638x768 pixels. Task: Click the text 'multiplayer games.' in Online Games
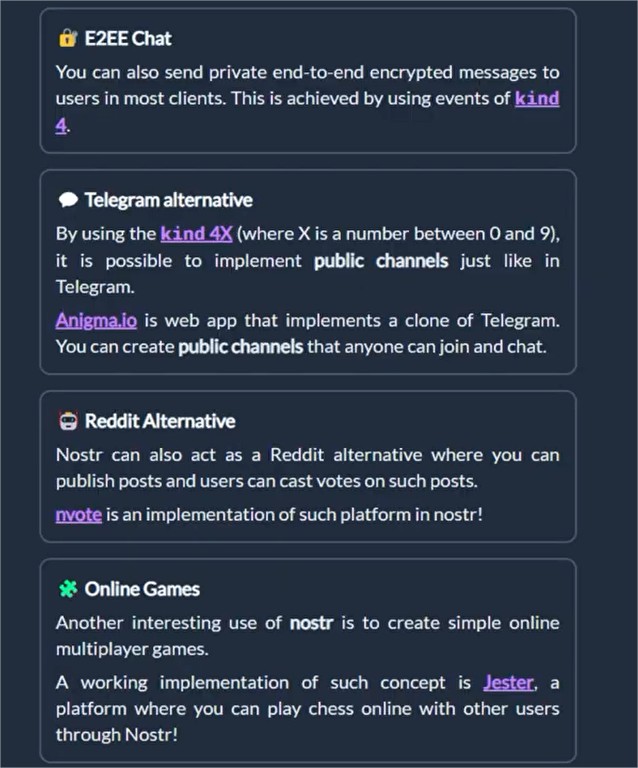click(x=132, y=649)
